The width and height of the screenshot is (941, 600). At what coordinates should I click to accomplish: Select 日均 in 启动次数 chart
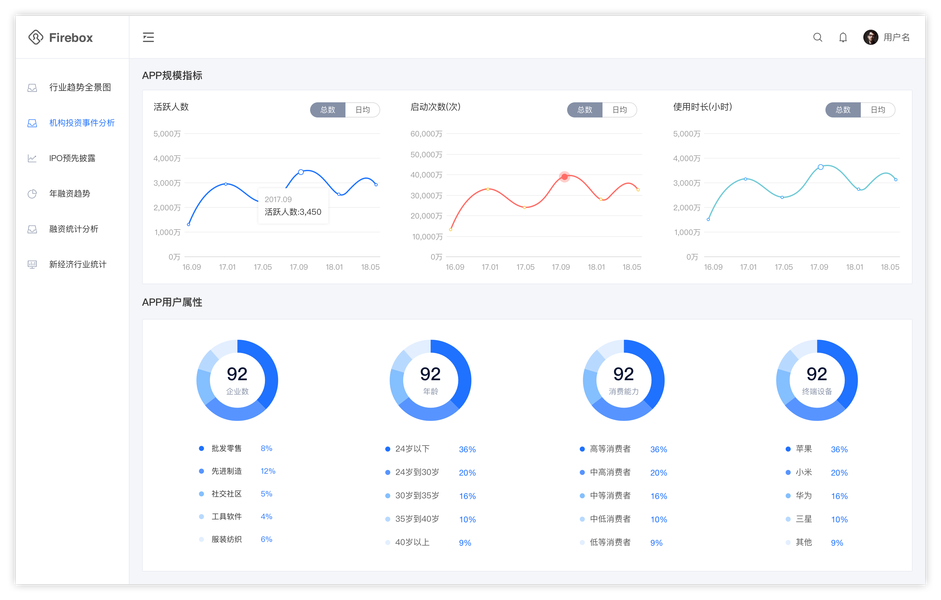619,110
